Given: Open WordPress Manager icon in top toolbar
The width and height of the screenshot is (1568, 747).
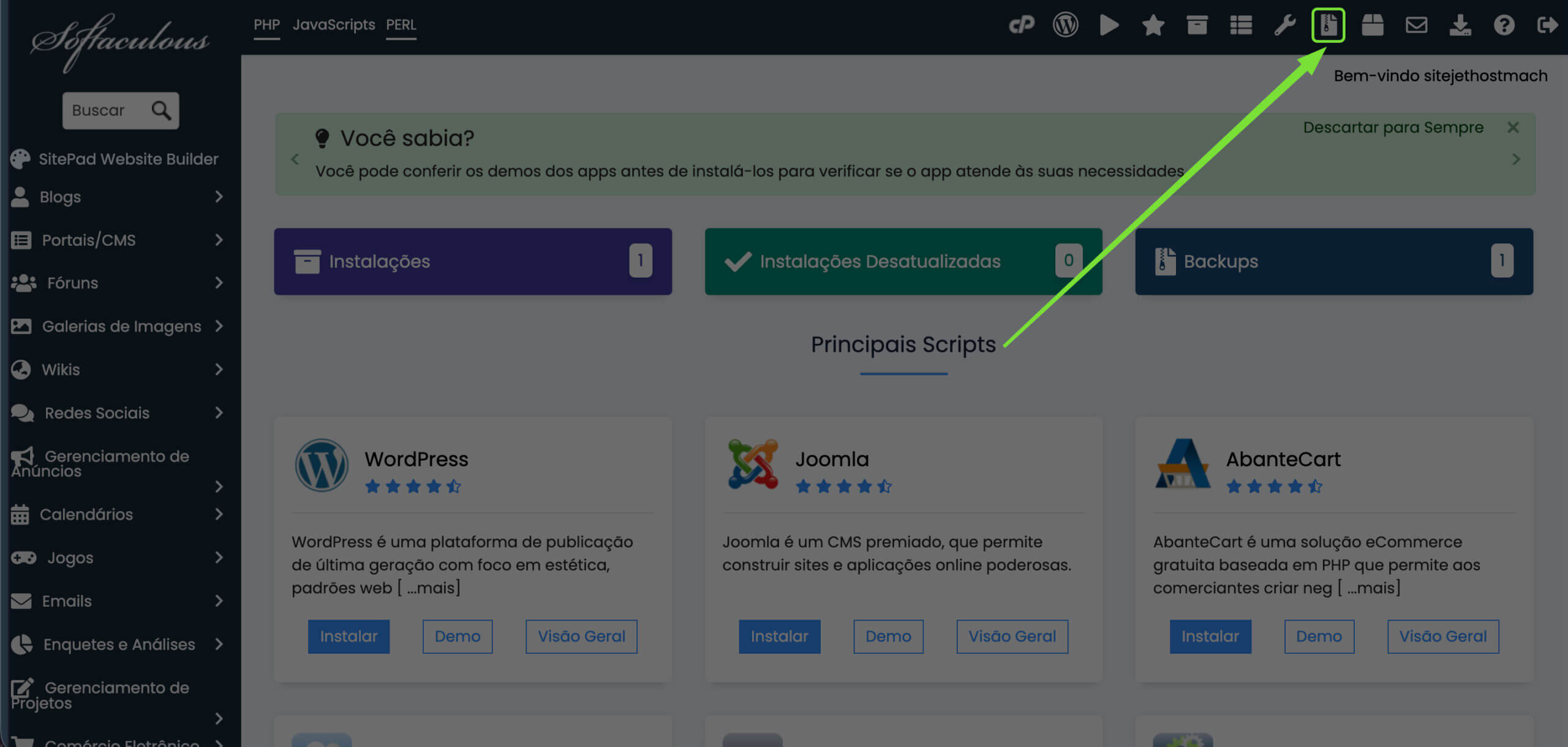Looking at the screenshot, I should coord(1066,25).
